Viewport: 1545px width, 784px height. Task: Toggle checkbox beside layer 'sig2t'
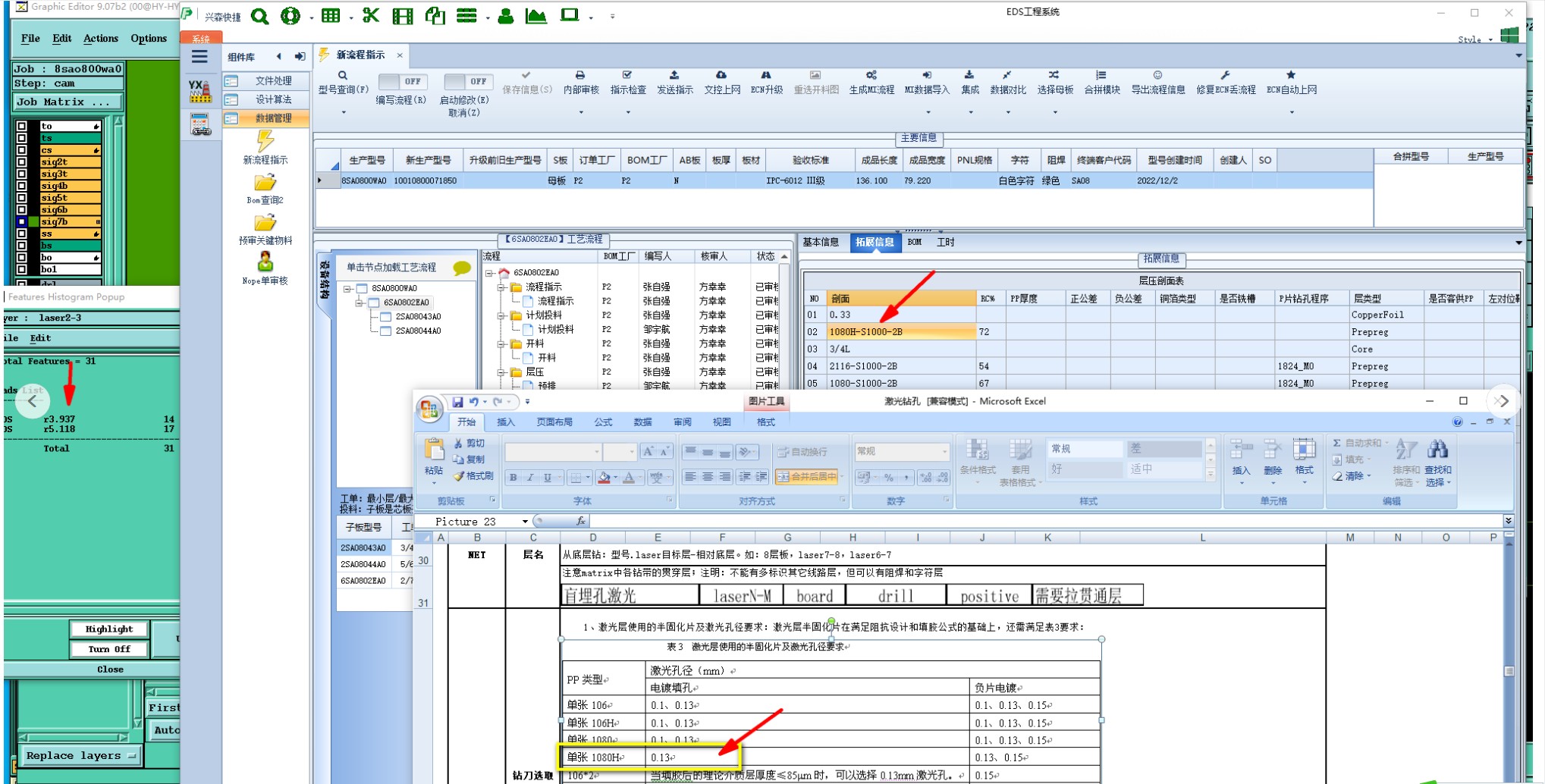coord(22,162)
